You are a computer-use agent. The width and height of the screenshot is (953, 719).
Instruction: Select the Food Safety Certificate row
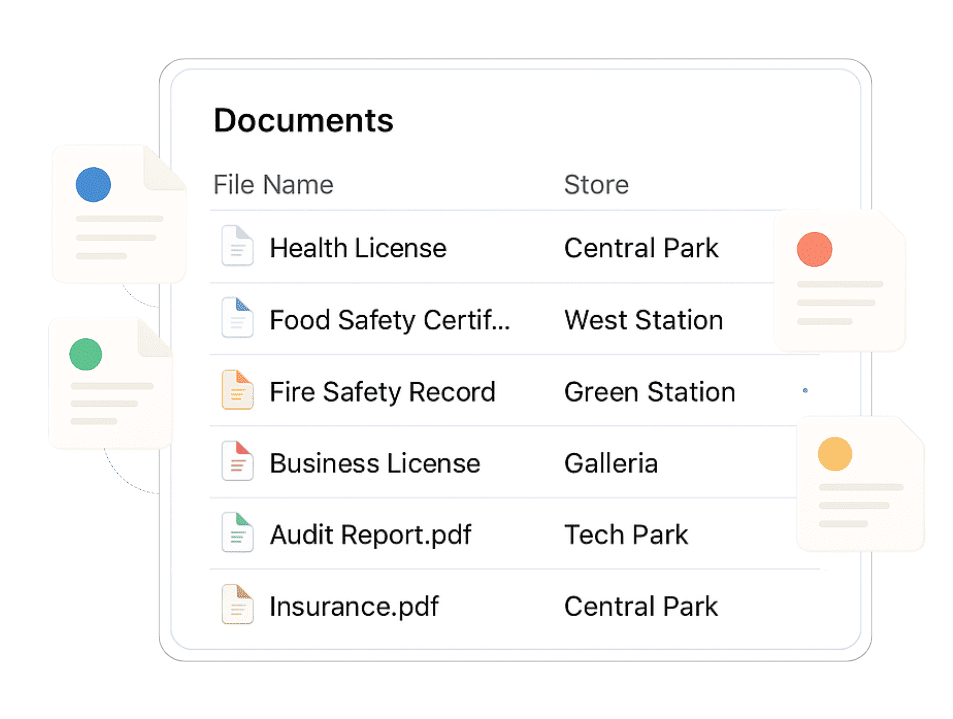[390, 319]
